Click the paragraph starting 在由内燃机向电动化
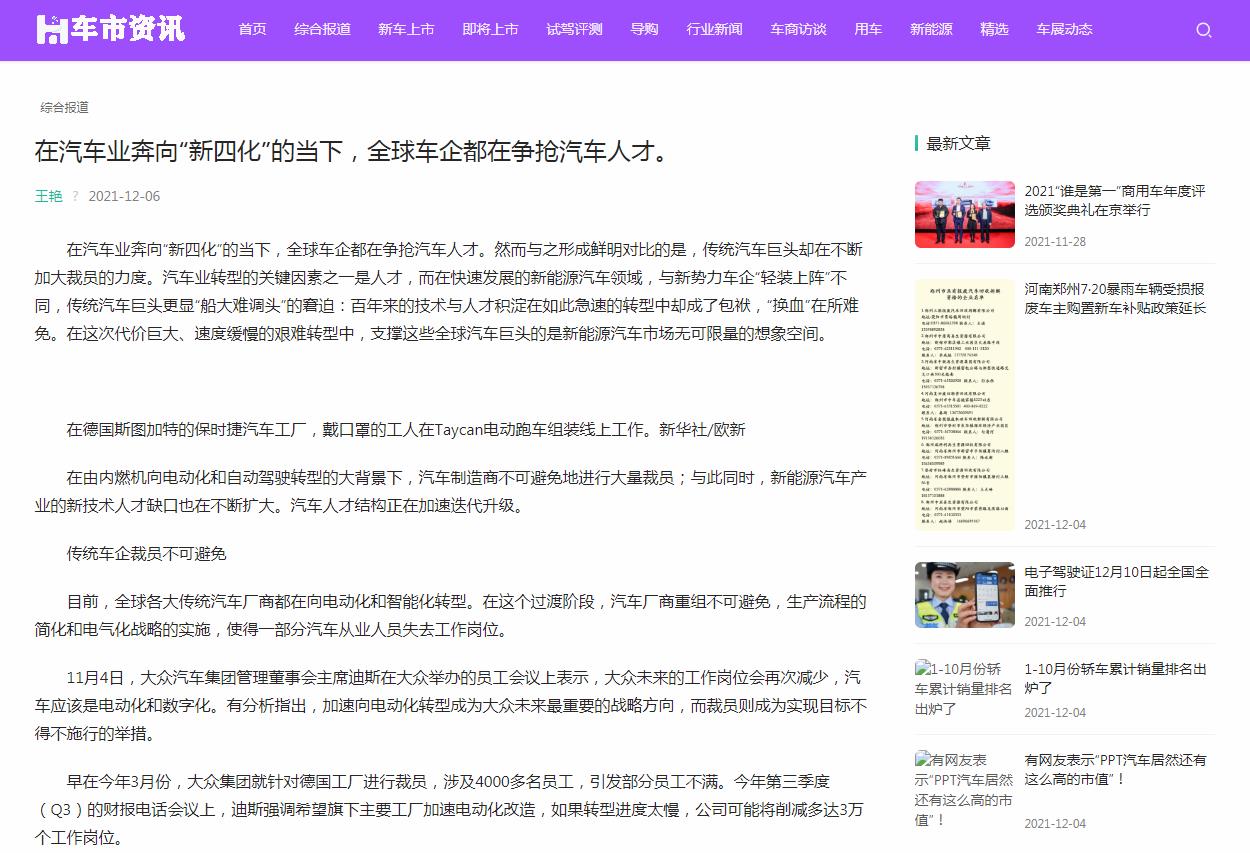The height and width of the screenshot is (853, 1250). 451,491
